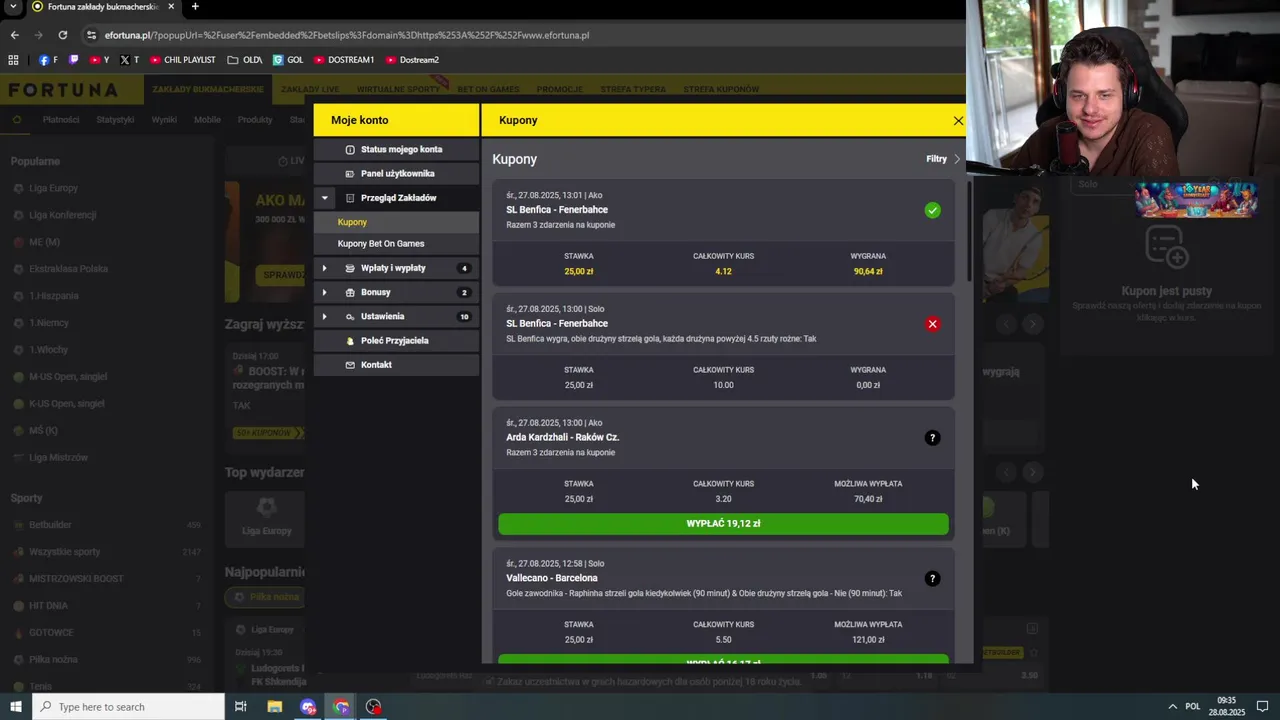Screen dimensions: 1280x720
Task: Open the GOL bookmark
Action: pyautogui.click(x=288, y=60)
